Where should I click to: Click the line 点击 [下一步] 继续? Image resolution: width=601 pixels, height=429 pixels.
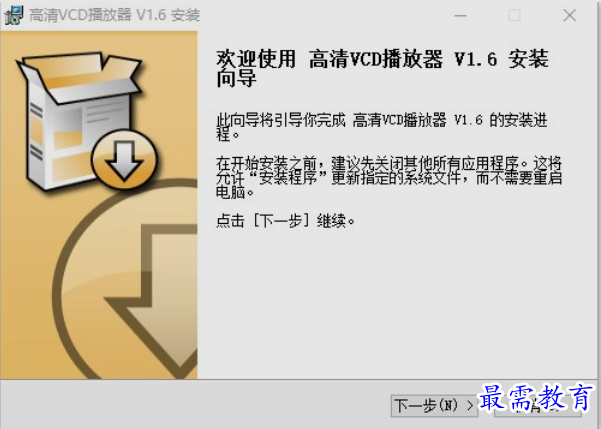[x=286, y=221]
